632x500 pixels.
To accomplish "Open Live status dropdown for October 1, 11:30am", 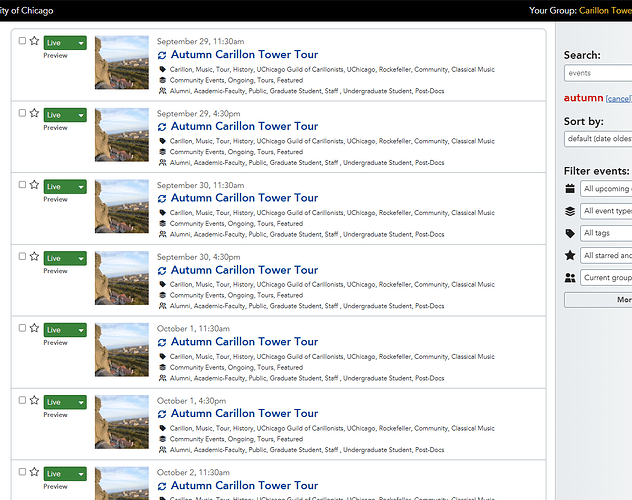I will [65, 330].
